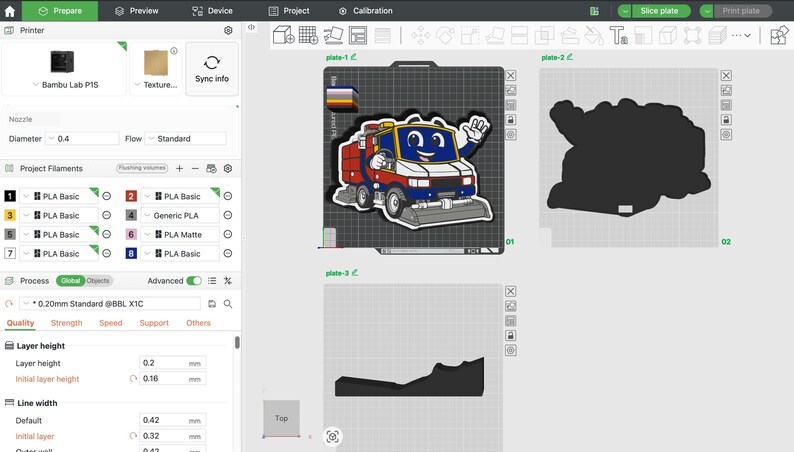
Task: Open the Mesh boolean tool
Action: tap(544, 35)
